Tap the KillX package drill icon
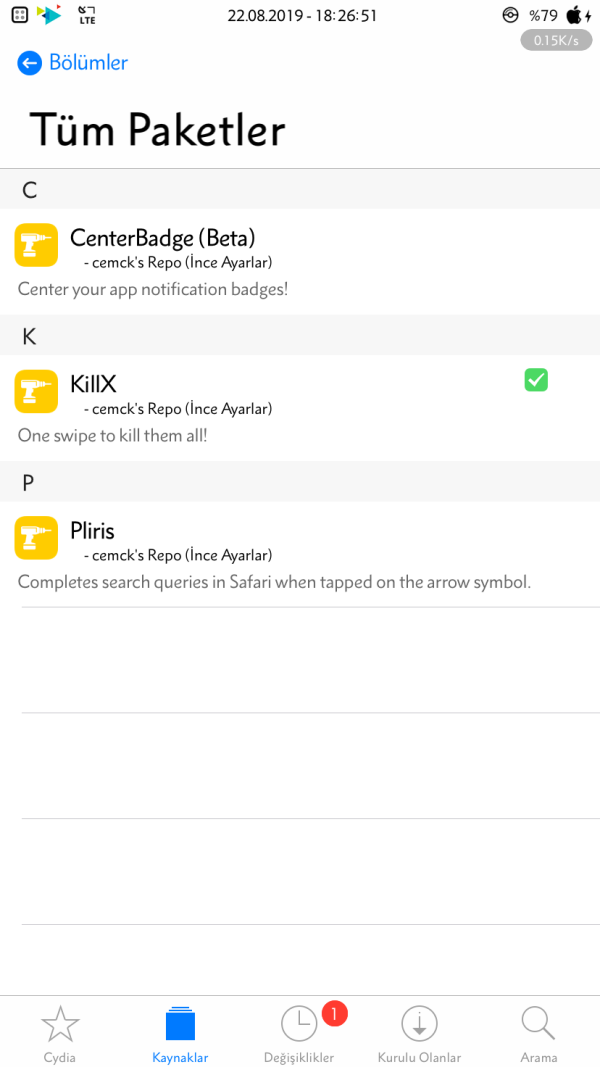Image resolution: width=600 pixels, height=1067 pixels. [36, 391]
